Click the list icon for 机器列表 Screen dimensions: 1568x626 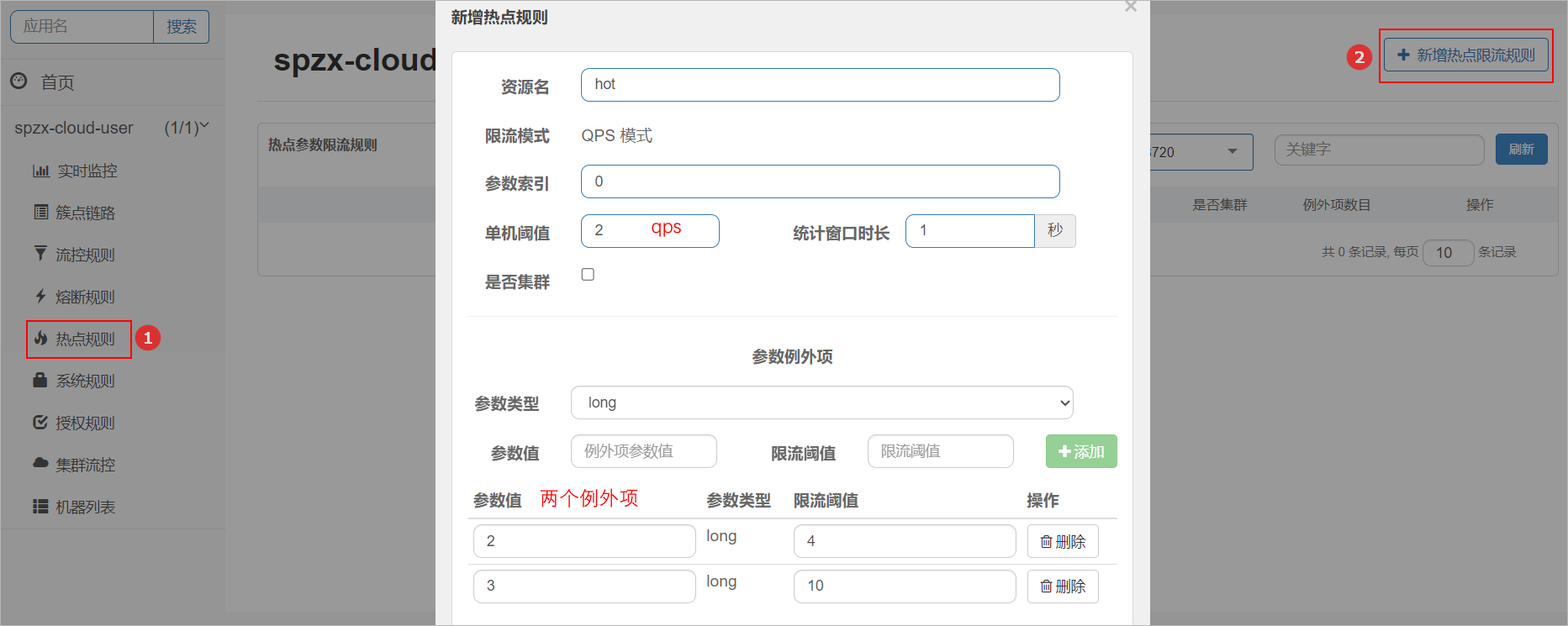click(x=40, y=506)
